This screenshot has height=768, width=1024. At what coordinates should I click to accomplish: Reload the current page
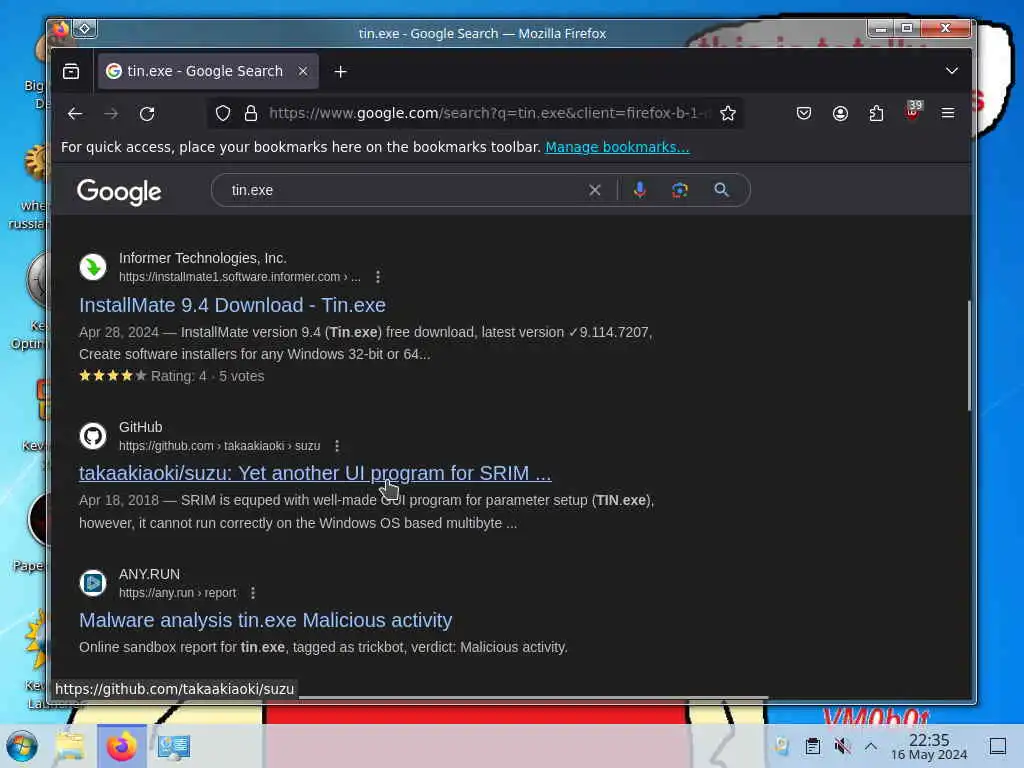click(x=147, y=114)
